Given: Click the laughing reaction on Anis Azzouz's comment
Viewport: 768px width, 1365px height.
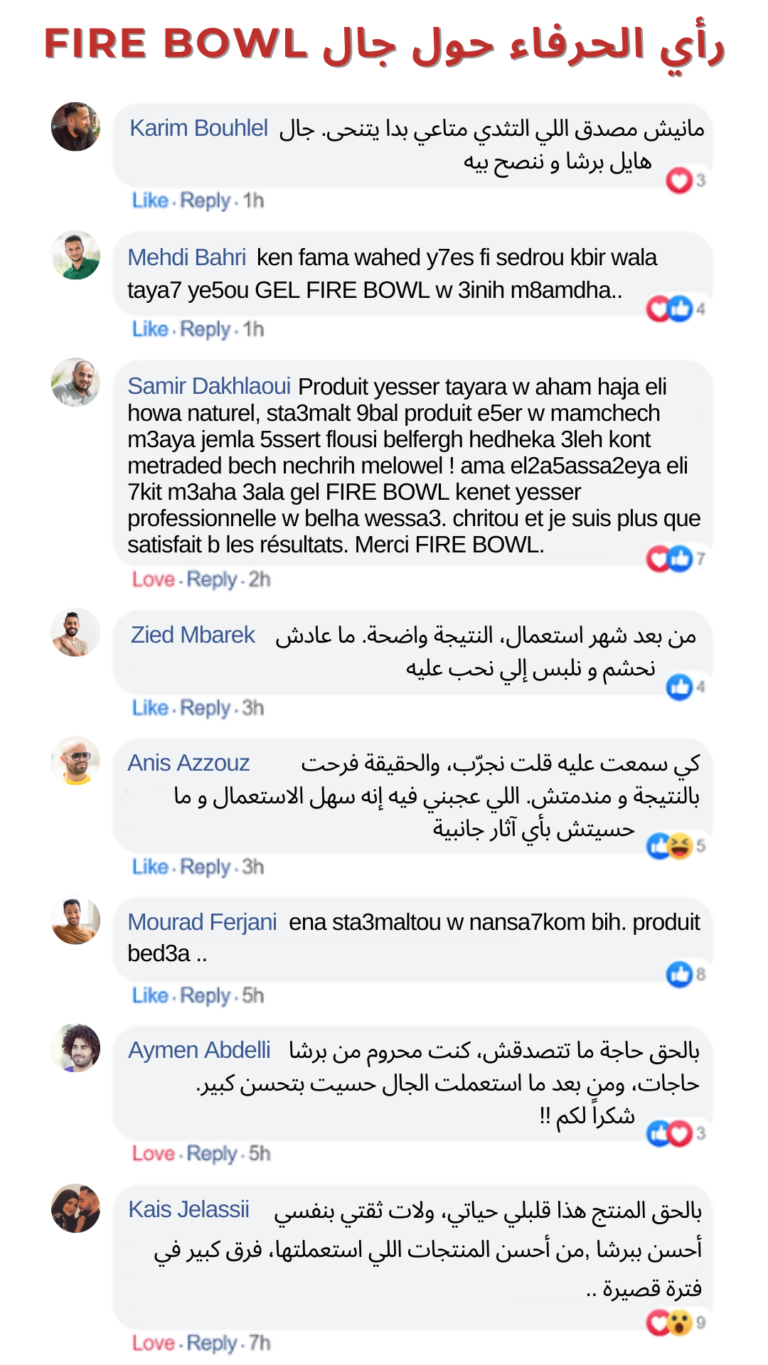Looking at the screenshot, I should [680, 846].
